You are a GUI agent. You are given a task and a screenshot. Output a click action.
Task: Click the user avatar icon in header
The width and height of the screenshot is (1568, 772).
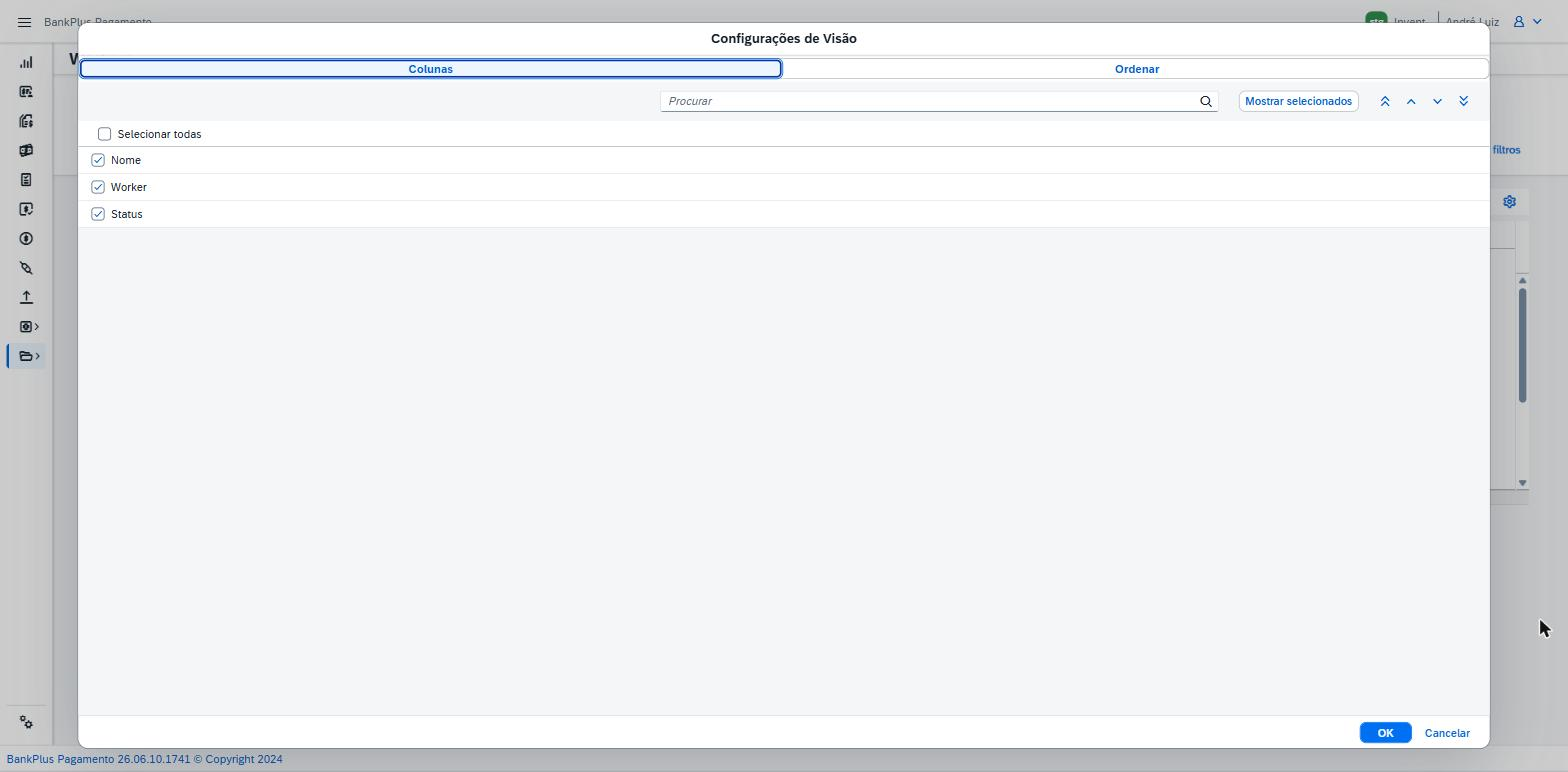[1518, 21]
